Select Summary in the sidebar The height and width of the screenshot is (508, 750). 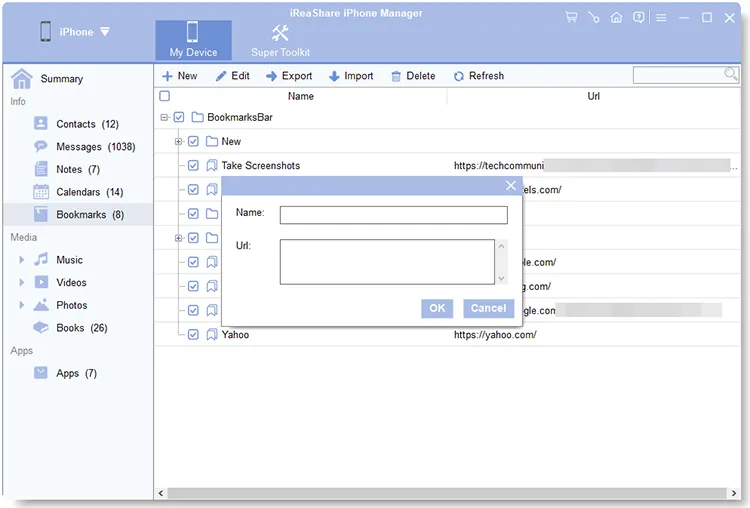[x=62, y=78]
